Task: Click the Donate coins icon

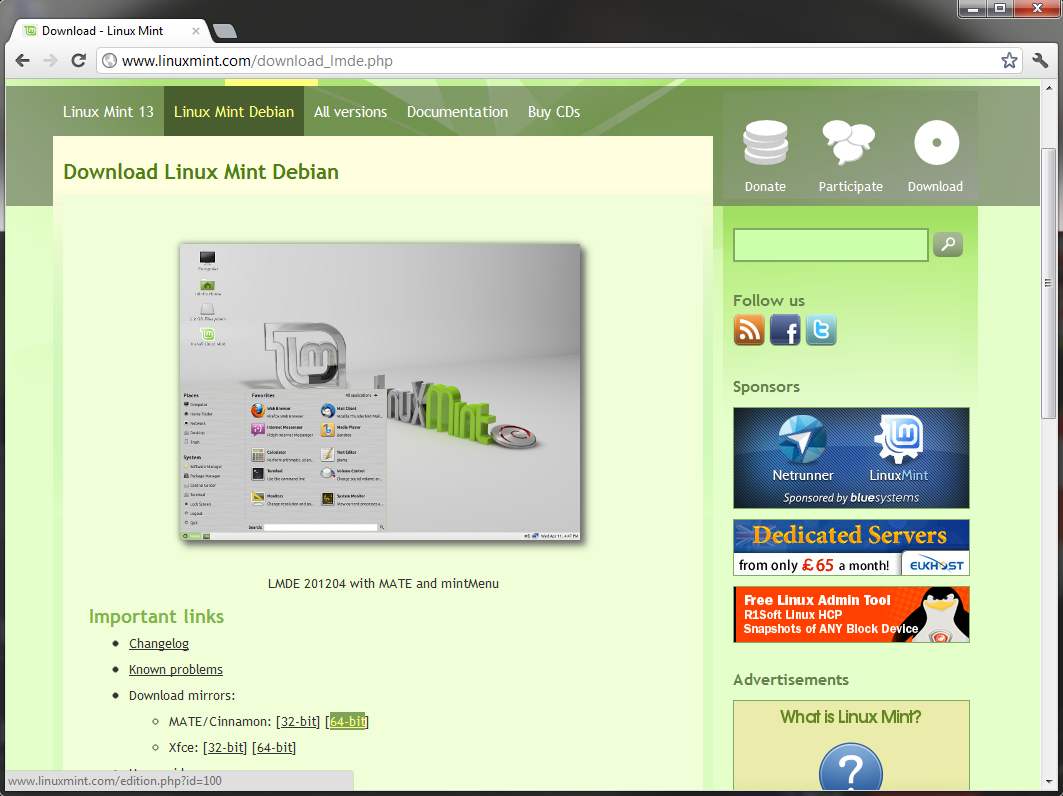Action: click(x=765, y=142)
